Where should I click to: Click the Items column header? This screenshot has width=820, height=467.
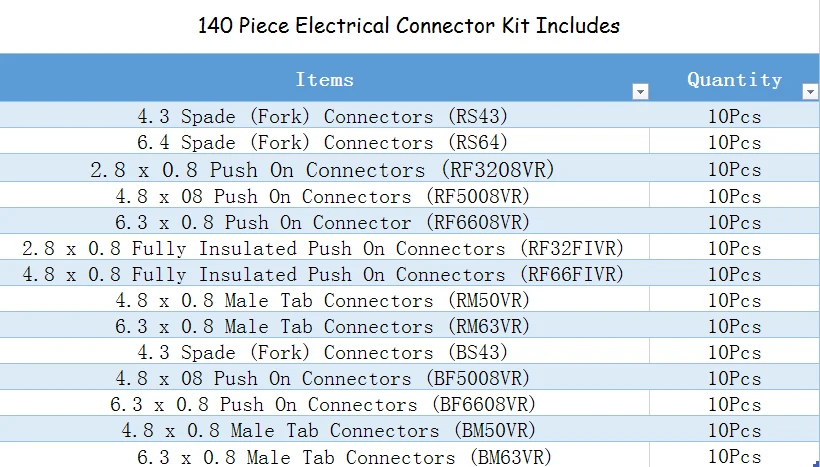(x=324, y=79)
